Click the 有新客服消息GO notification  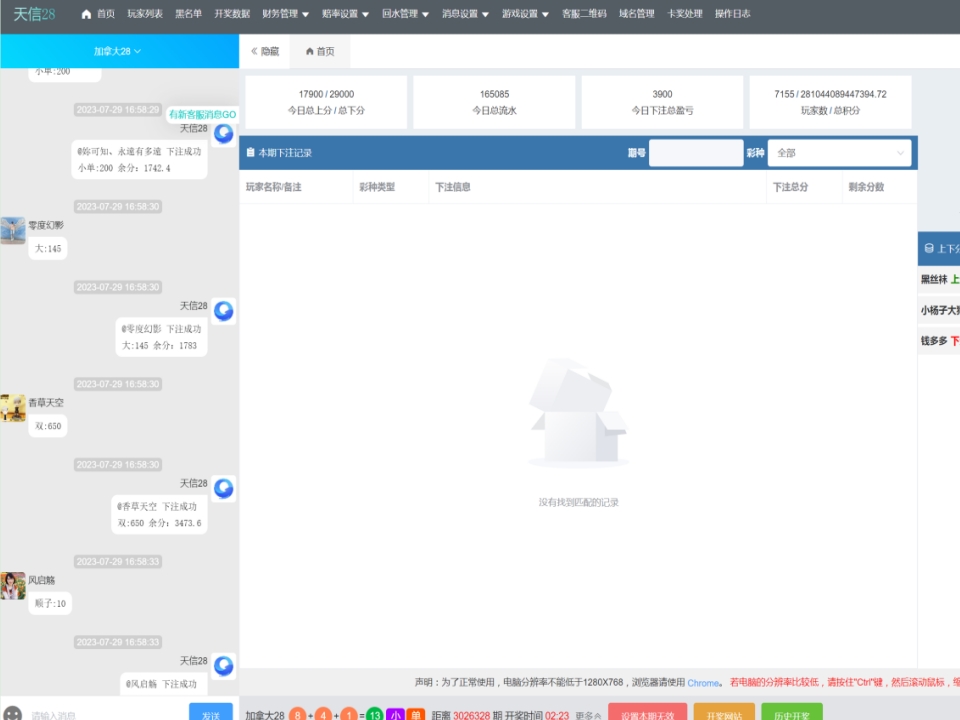point(202,114)
